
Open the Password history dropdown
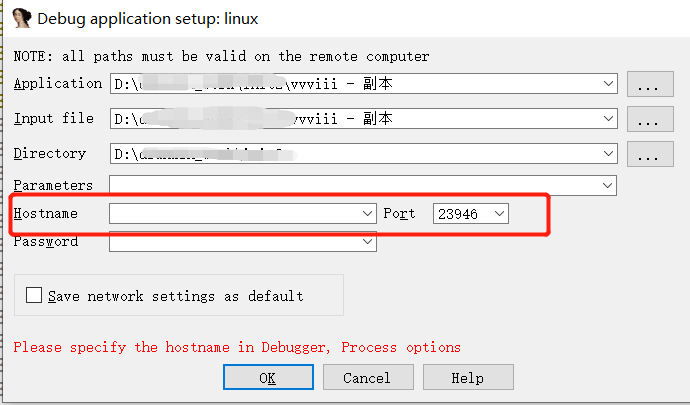point(368,242)
